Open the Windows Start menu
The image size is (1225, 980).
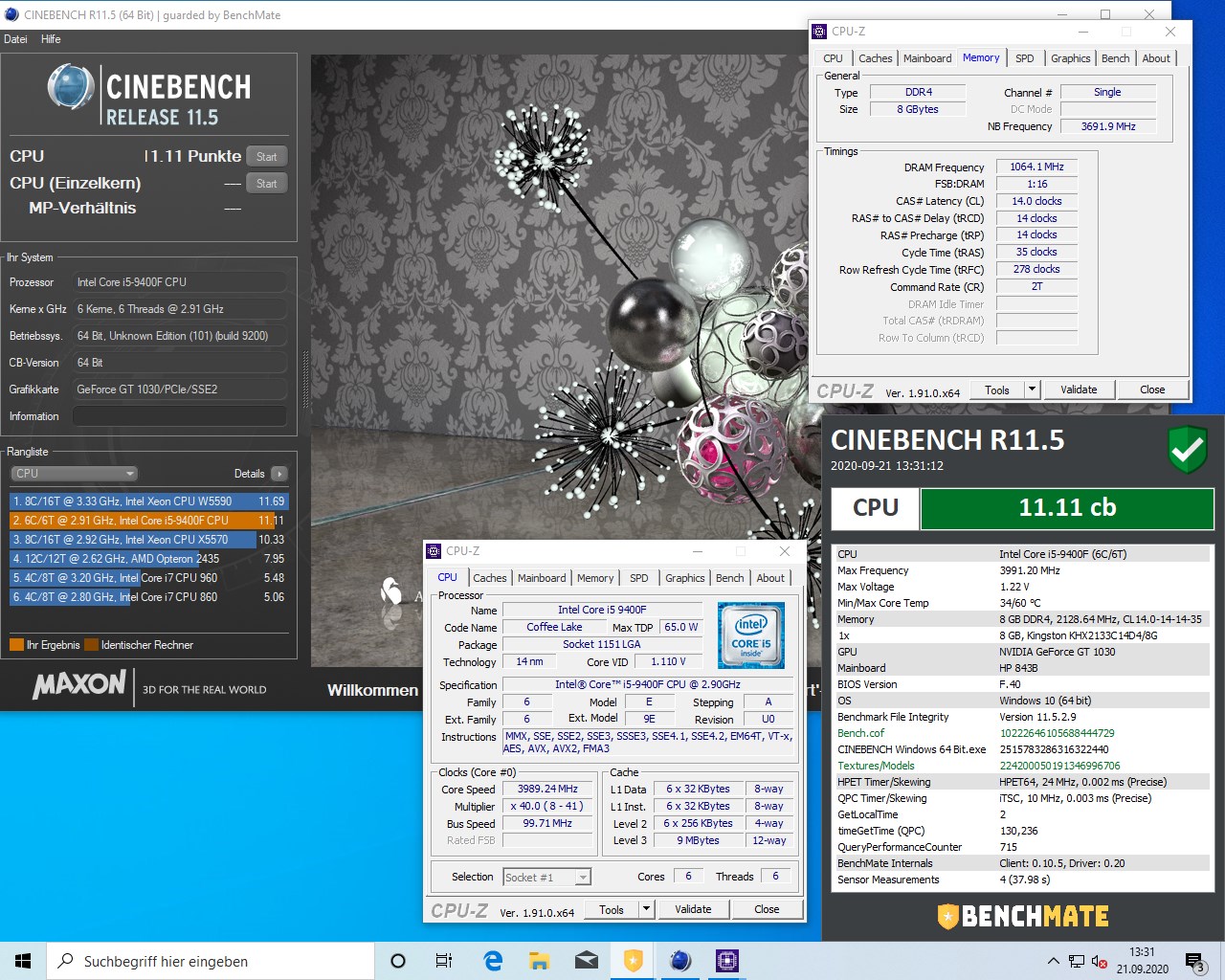point(23,961)
